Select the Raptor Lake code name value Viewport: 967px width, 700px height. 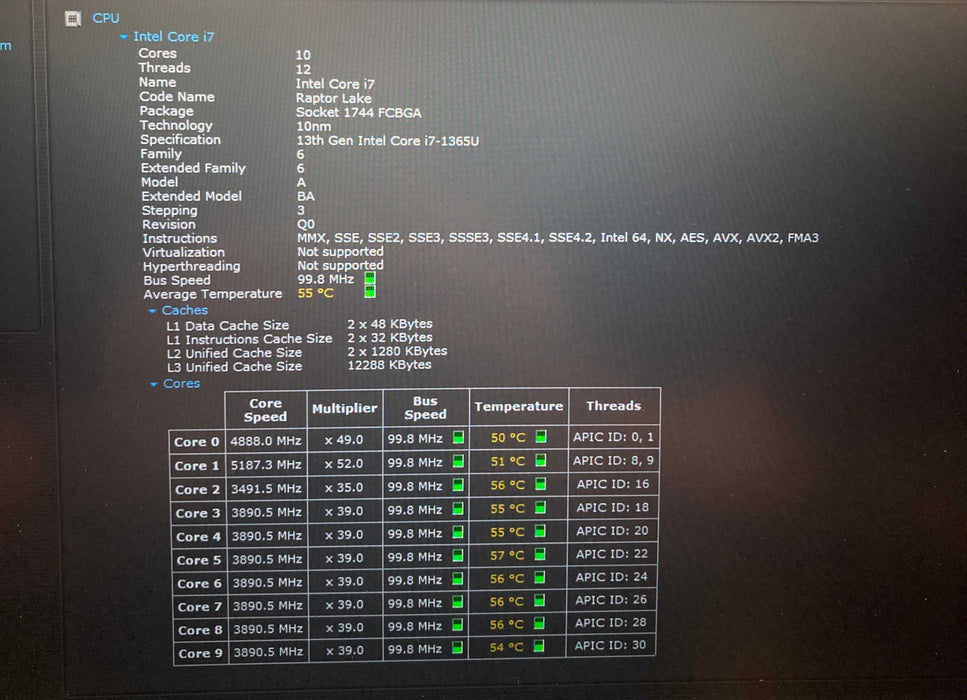(x=334, y=99)
